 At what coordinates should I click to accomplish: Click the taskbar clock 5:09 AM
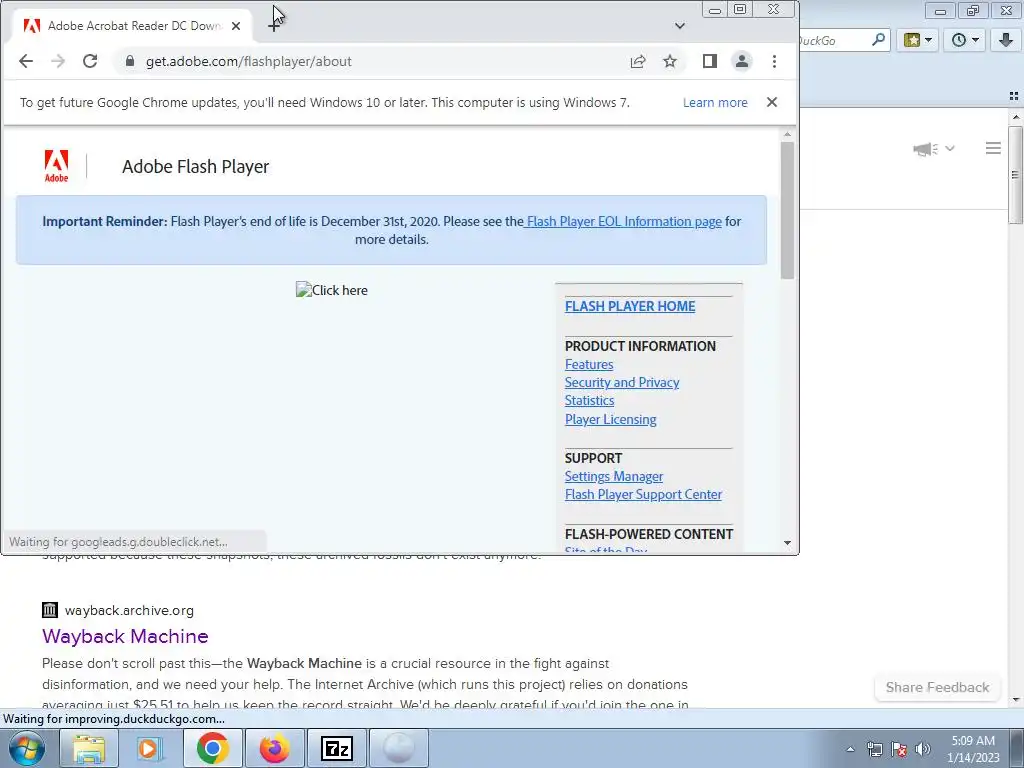click(973, 741)
